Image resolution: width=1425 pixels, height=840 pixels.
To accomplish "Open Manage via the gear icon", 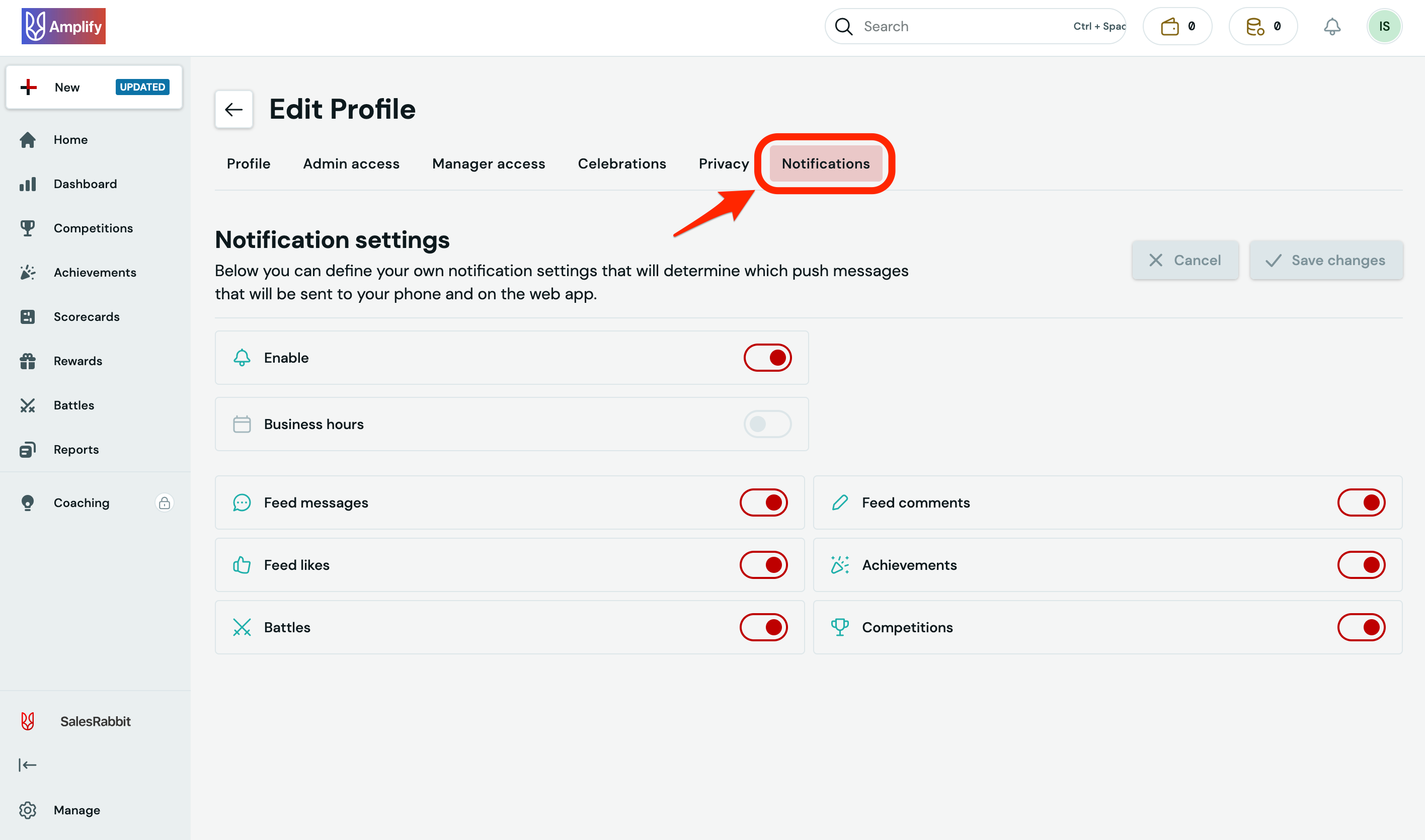I will (x=27, y=810).
